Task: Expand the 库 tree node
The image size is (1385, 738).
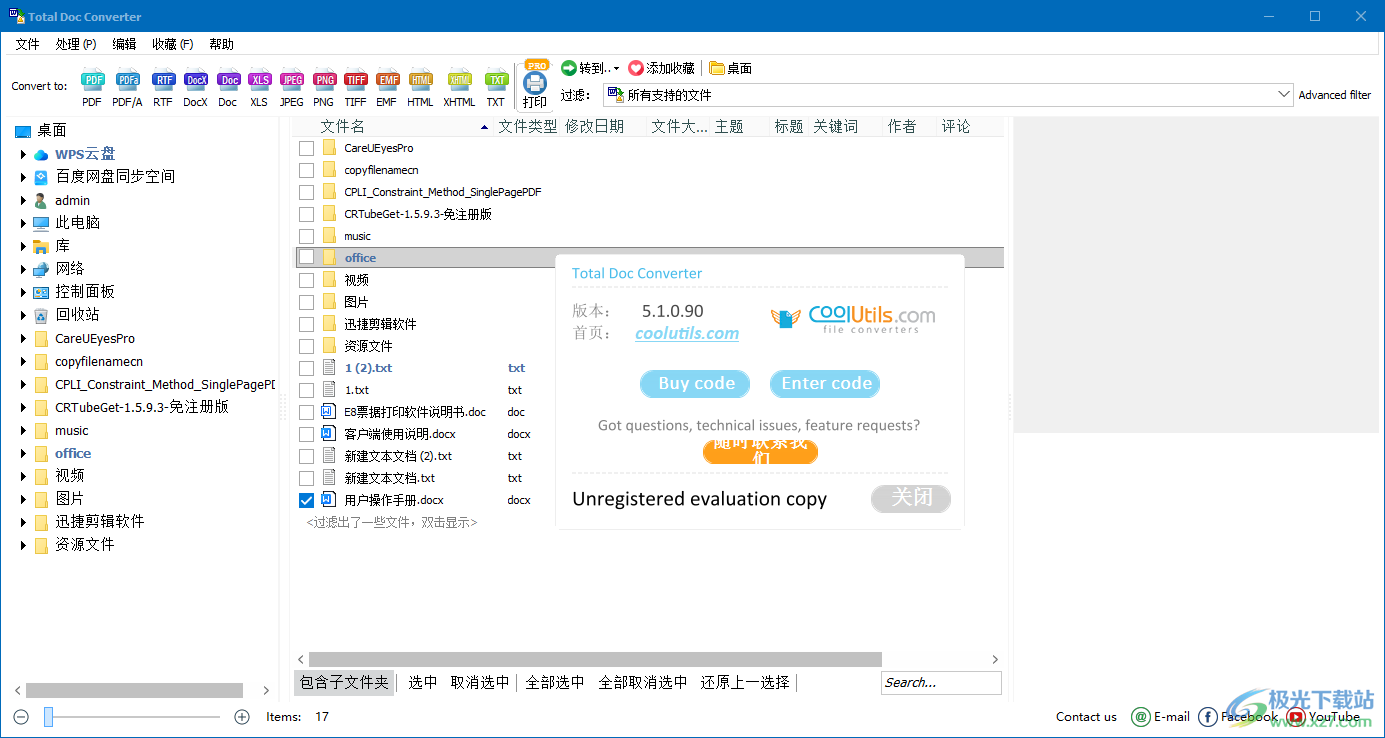Action: [x=23, y=246]
